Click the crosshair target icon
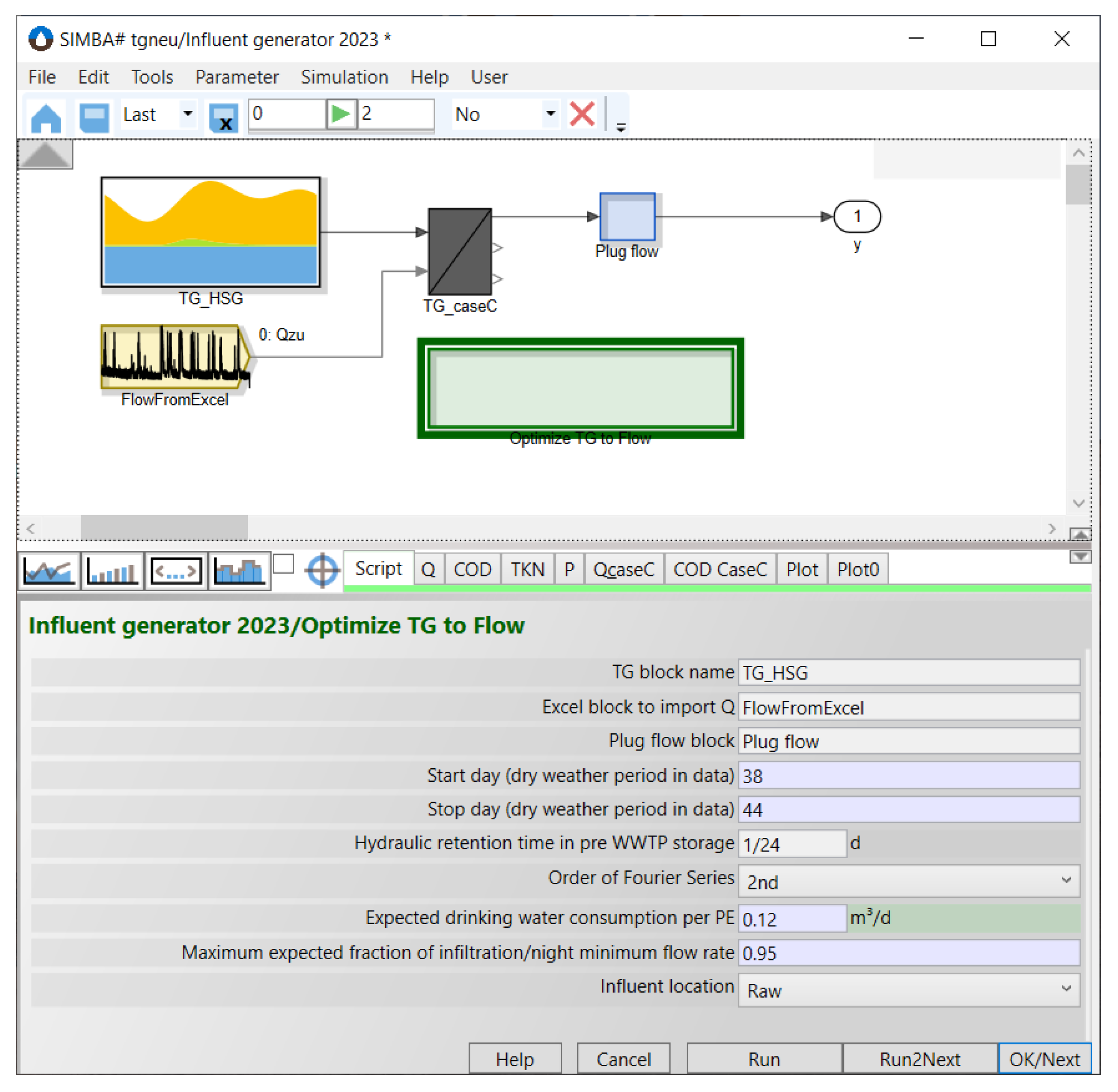Viewport: 1118px width, 1092px height. [323, 570]
